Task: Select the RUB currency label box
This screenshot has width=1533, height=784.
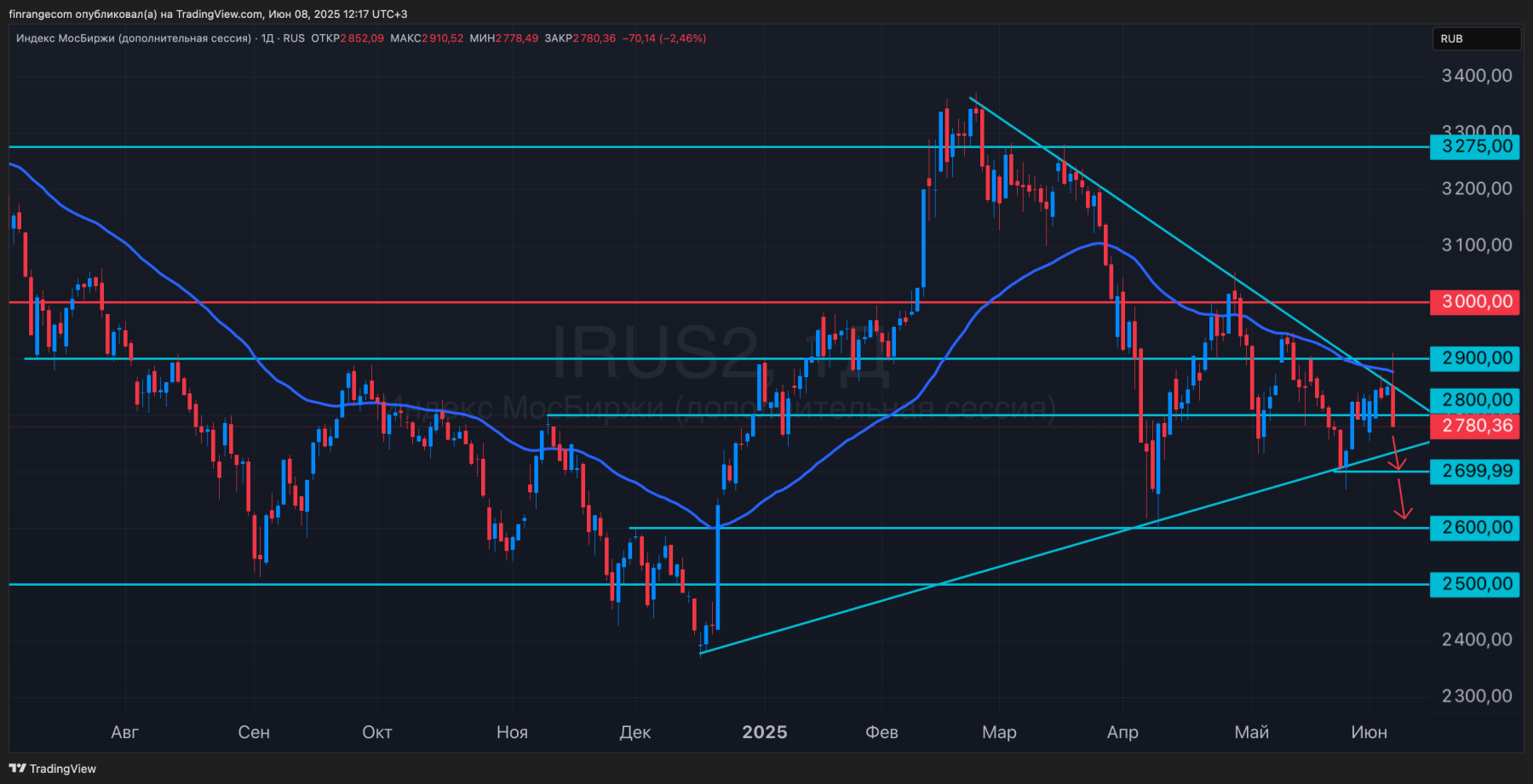Action: click(x=1476, y=39)
